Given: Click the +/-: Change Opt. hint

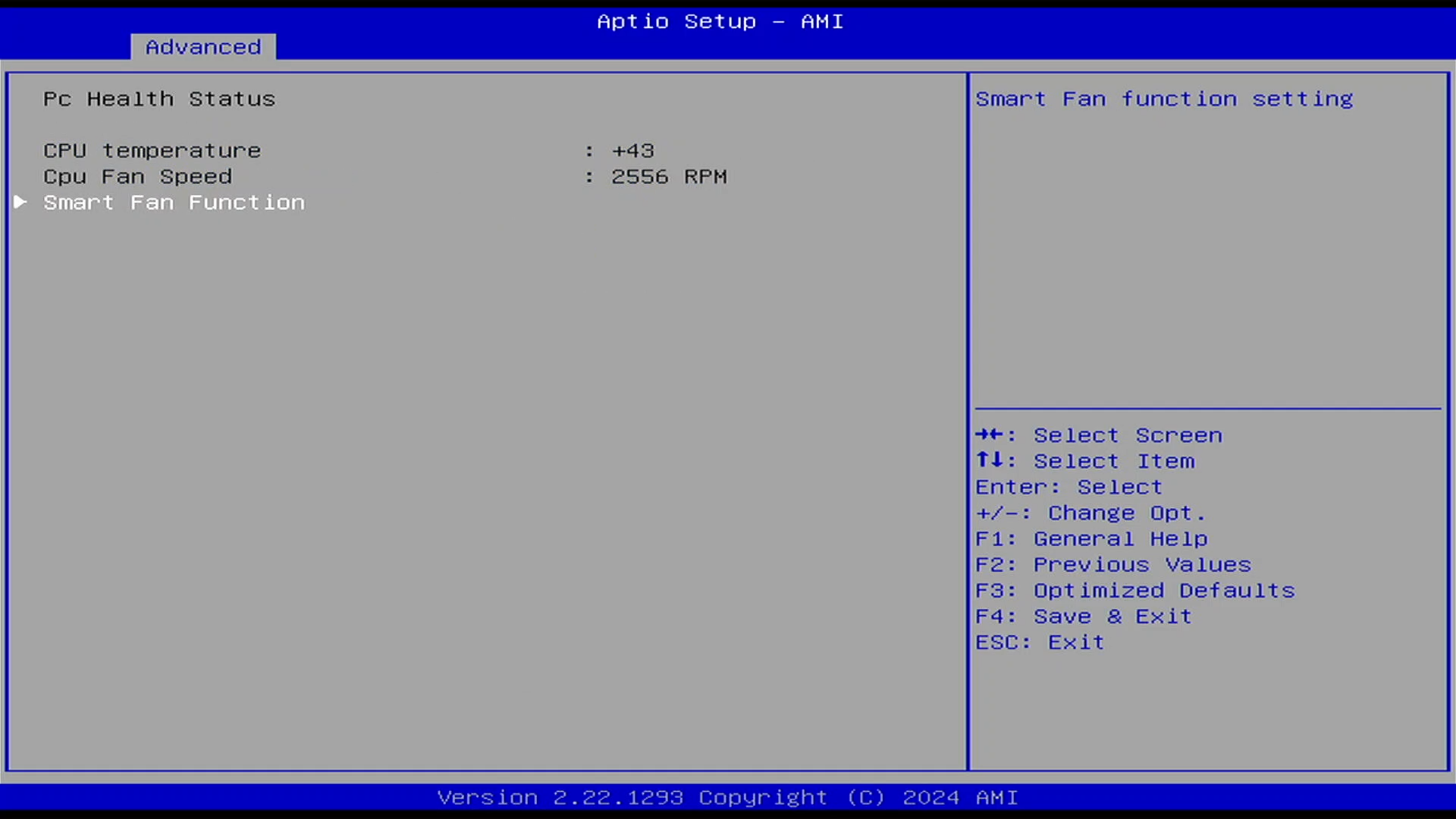Looking at the screenshot, I should (1090, 513).
